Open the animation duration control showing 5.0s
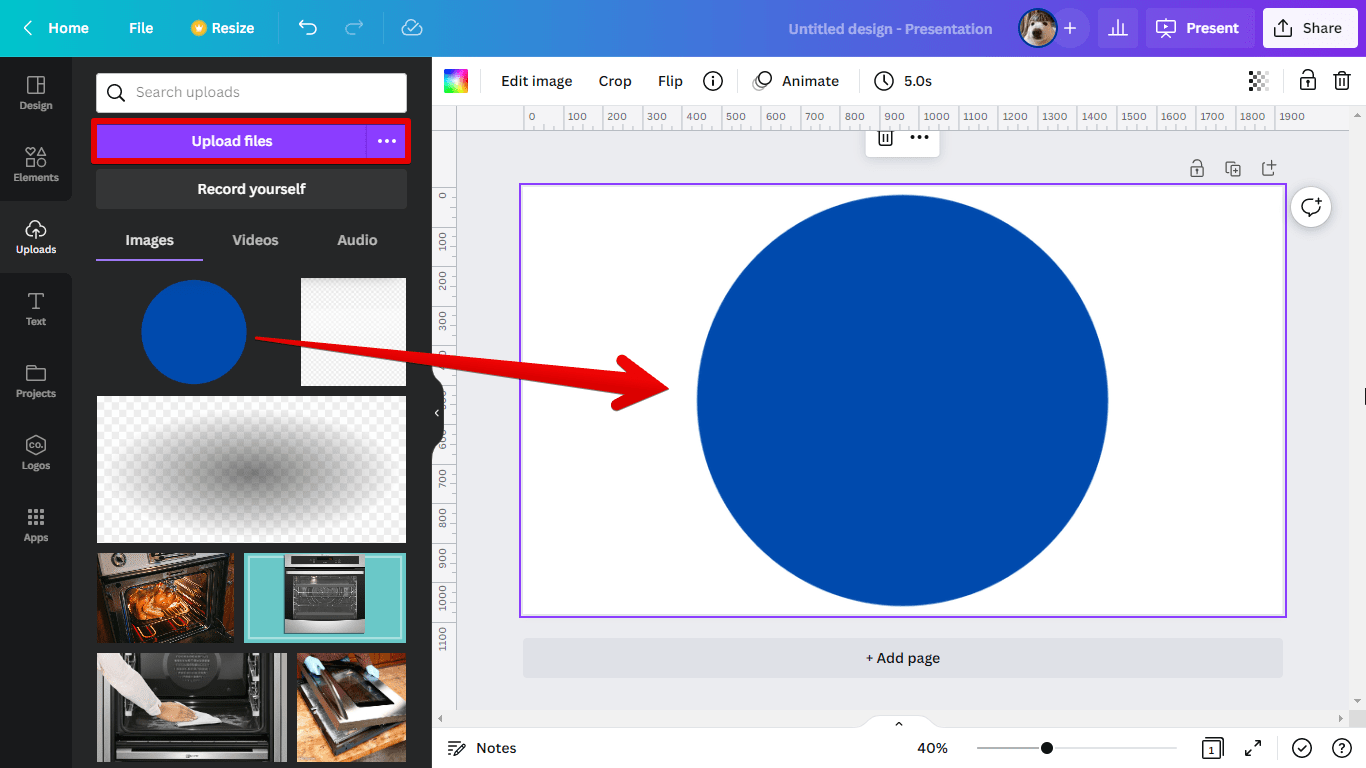This screenshot has width=1366, height=768. click(903, 80)
